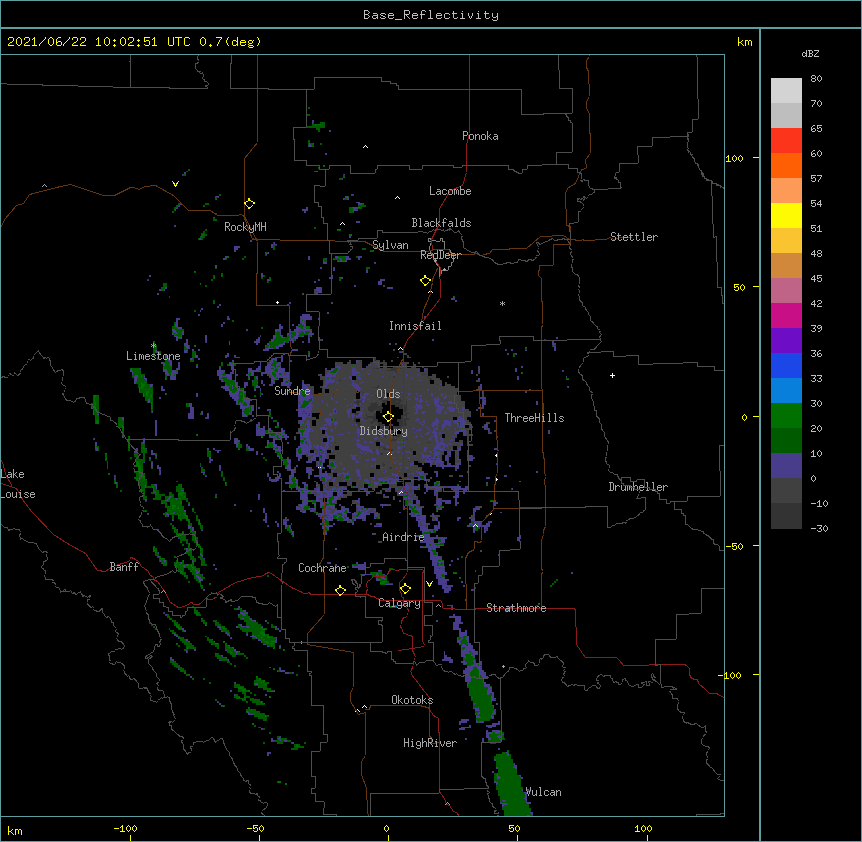Image resolution: width=862 pixels, height=842 pixels.
Task: Select the Strathmore label
Action: pyautogui.click(x=516, y=608)
